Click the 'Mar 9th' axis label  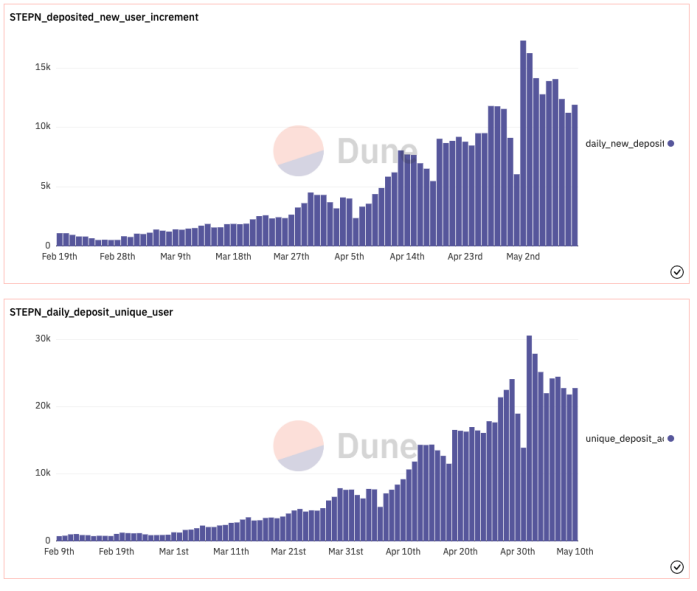pos(176,257)
